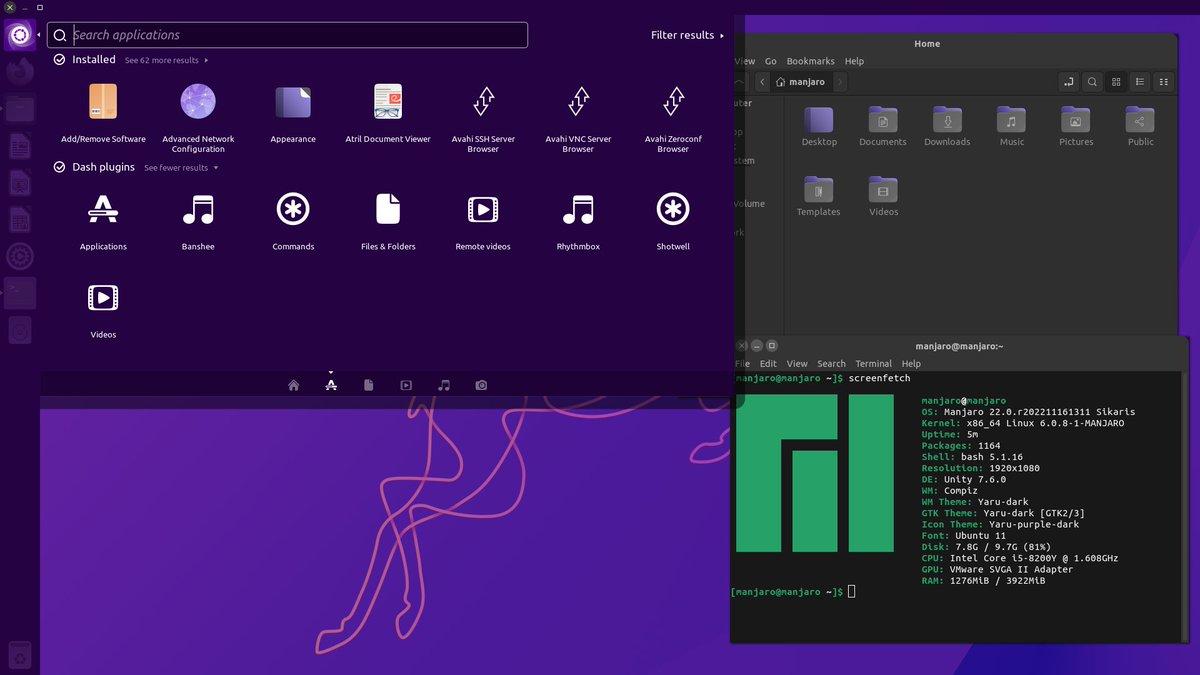Image resolution: width=1200 pixels, height=675 pixels.
Task: Switch file manager to compact view
Action: click(1163, 82)
